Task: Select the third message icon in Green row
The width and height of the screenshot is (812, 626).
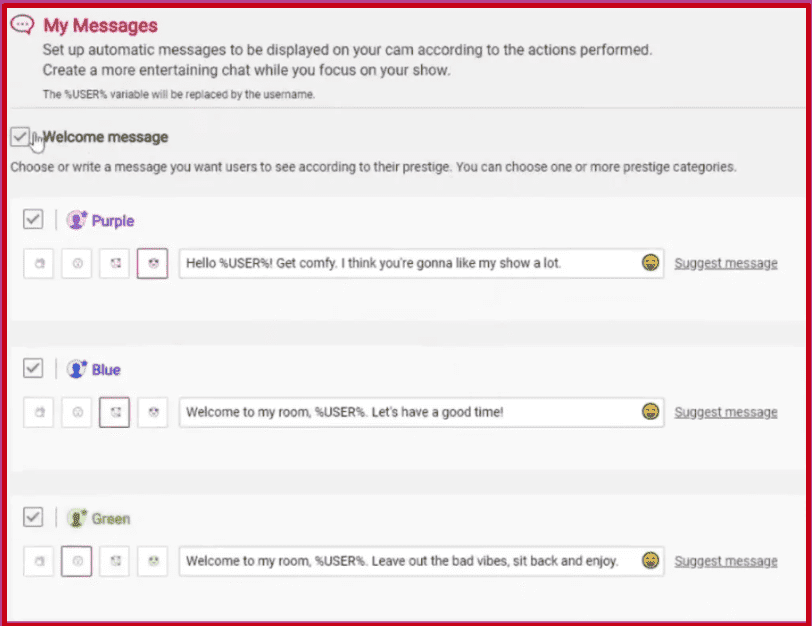Action: pyautogui.click(x=115, y=561)
